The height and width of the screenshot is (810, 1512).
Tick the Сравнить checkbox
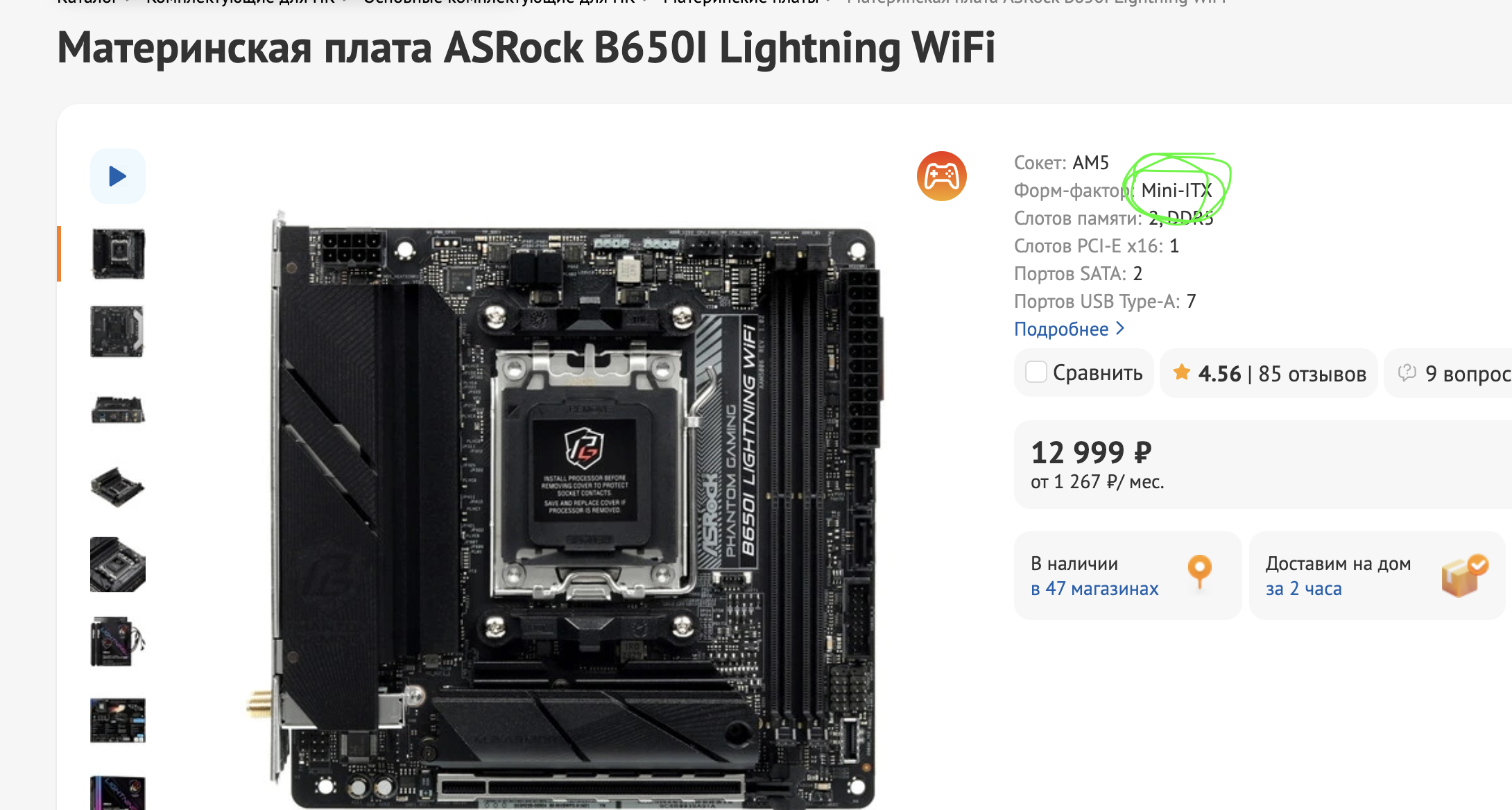coord(1036,372)
